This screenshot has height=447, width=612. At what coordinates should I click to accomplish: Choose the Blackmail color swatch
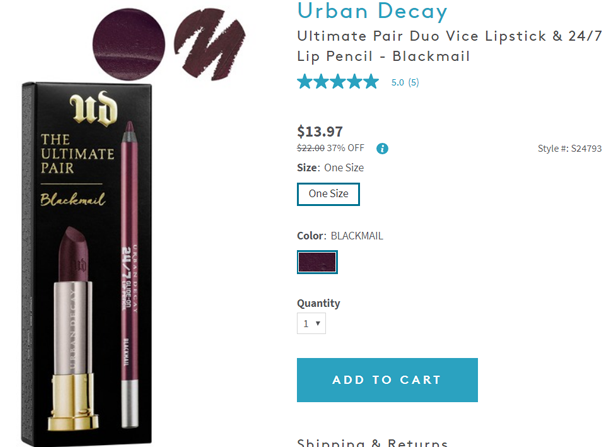click(317, 262)
